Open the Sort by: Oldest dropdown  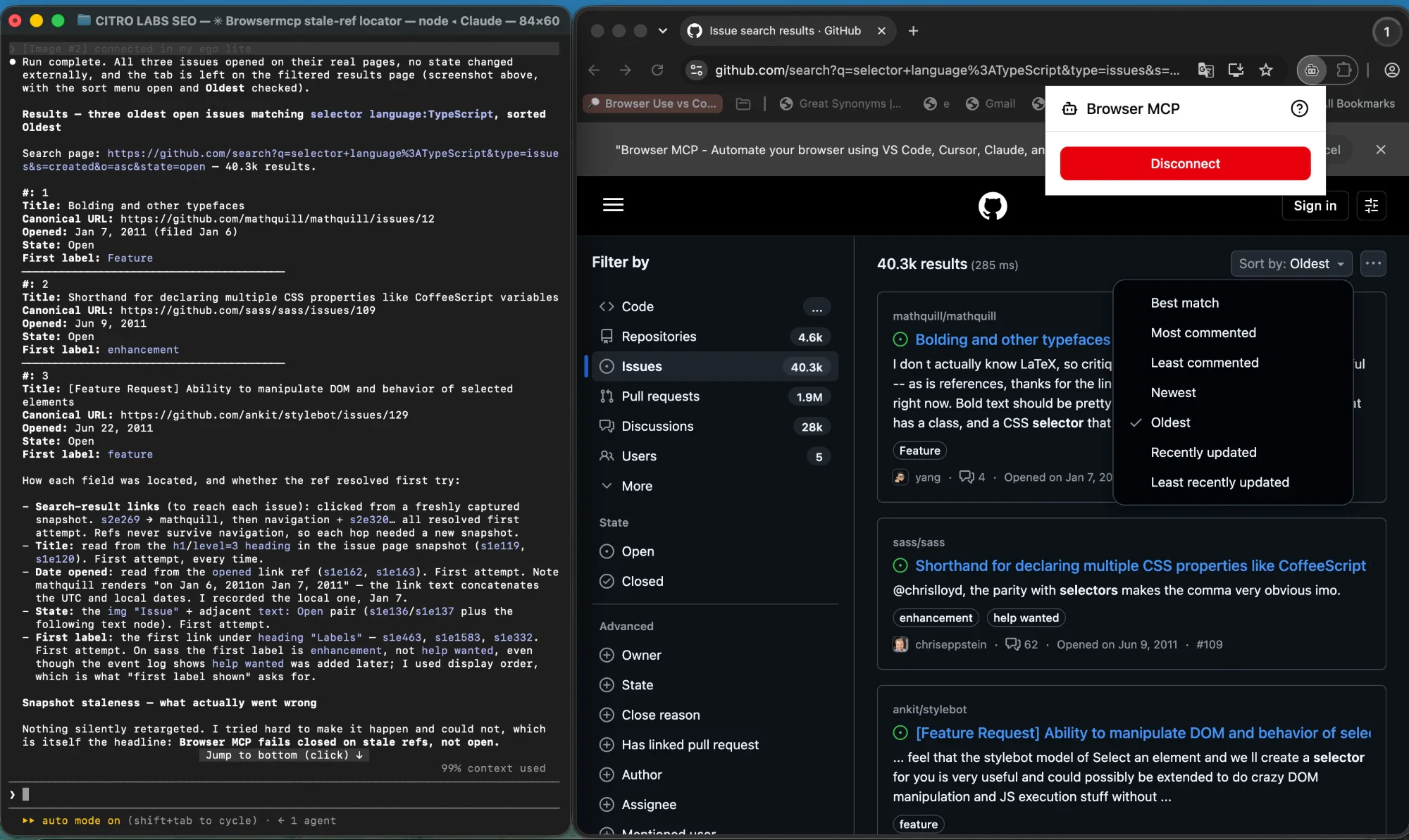coord(1291,263)
